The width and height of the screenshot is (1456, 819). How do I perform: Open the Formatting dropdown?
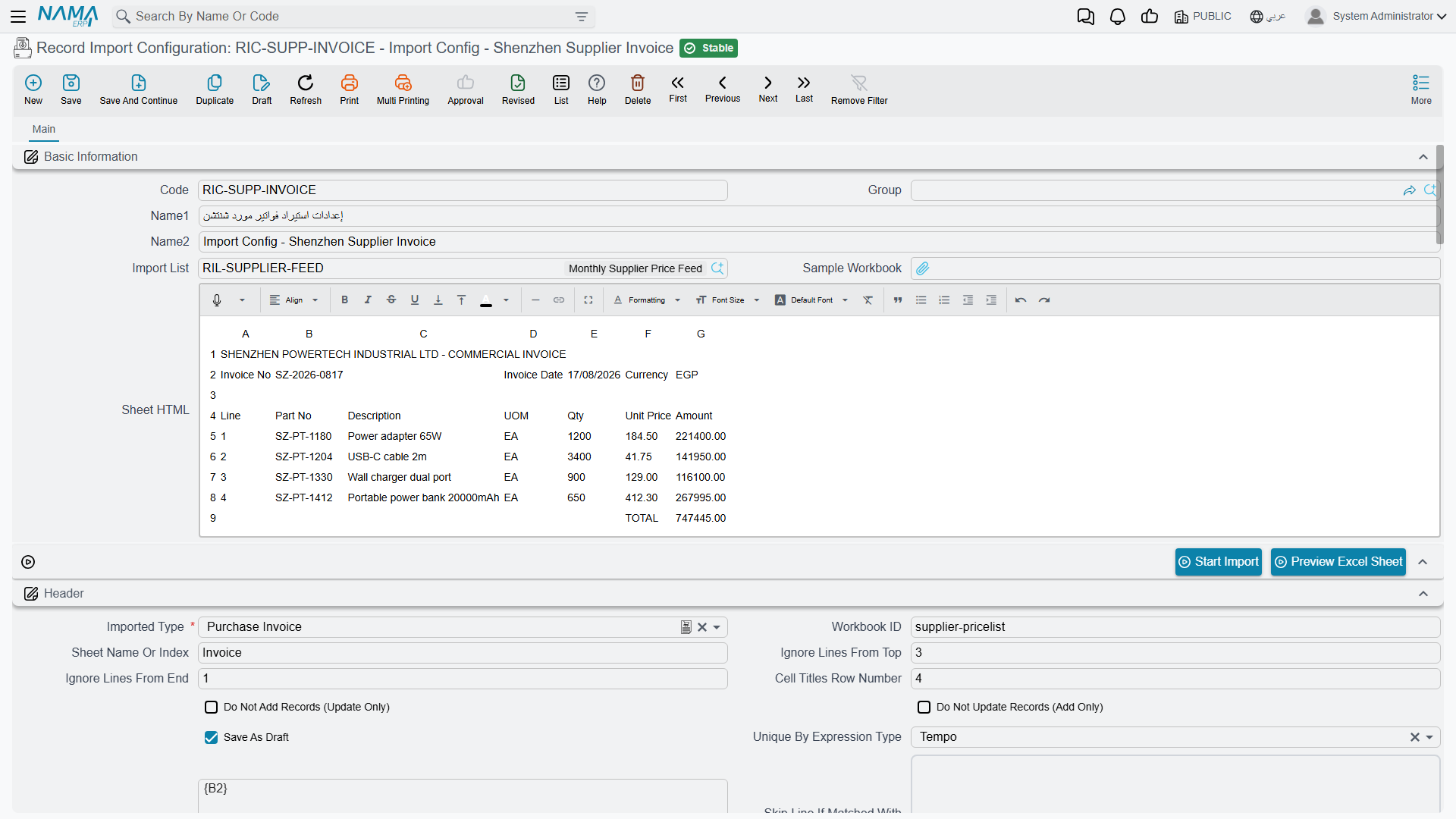point(647,300)
